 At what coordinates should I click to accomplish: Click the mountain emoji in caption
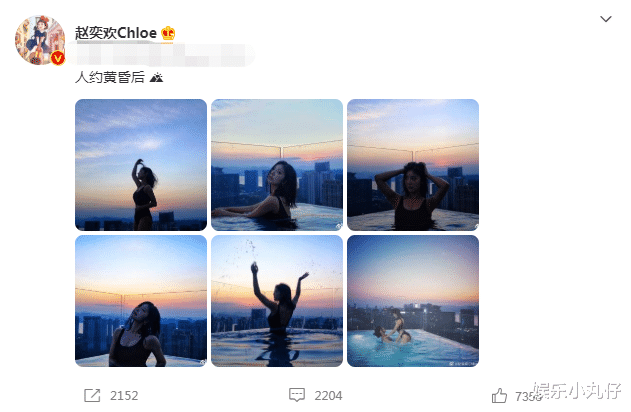(156, 77)
